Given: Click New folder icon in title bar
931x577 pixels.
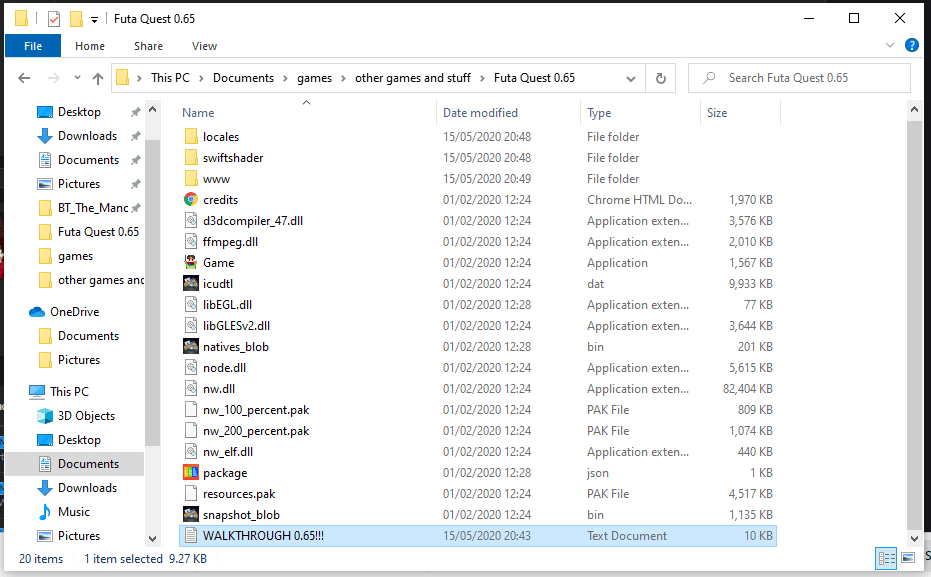Looking at the screenshot, I should pos(76,19).
